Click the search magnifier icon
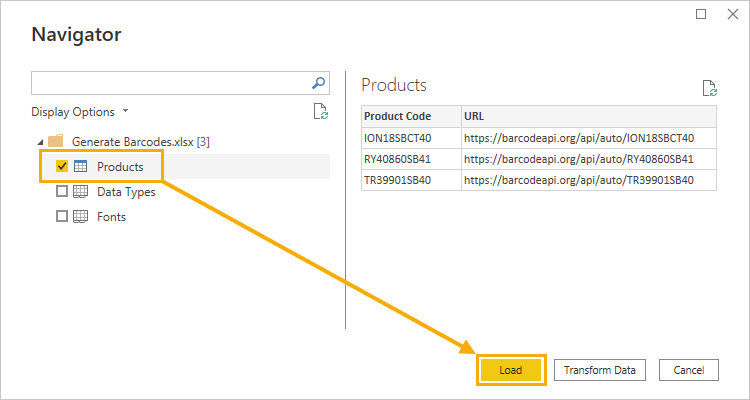Viewport: 750px width, 400px height. tap(318, 83)
